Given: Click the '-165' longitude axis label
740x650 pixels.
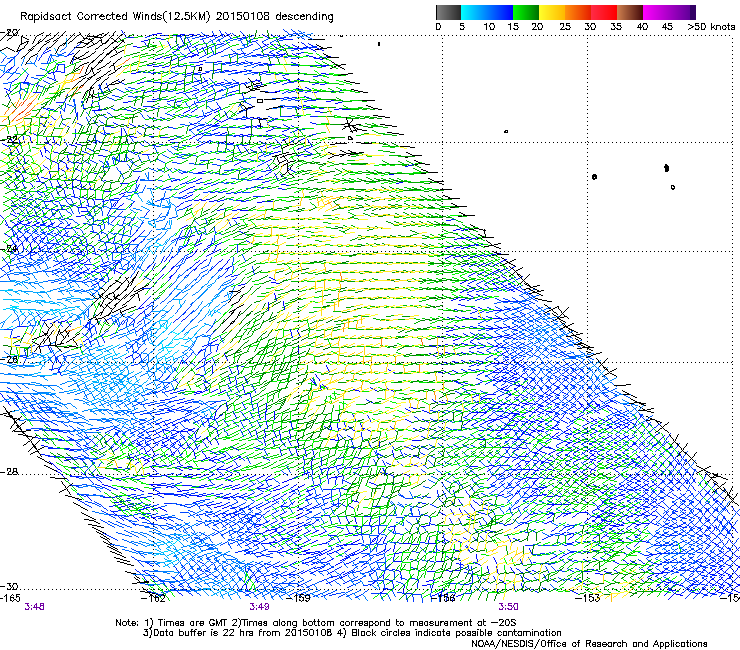Looking at the screenshot, I should click(x=10, y=598).
